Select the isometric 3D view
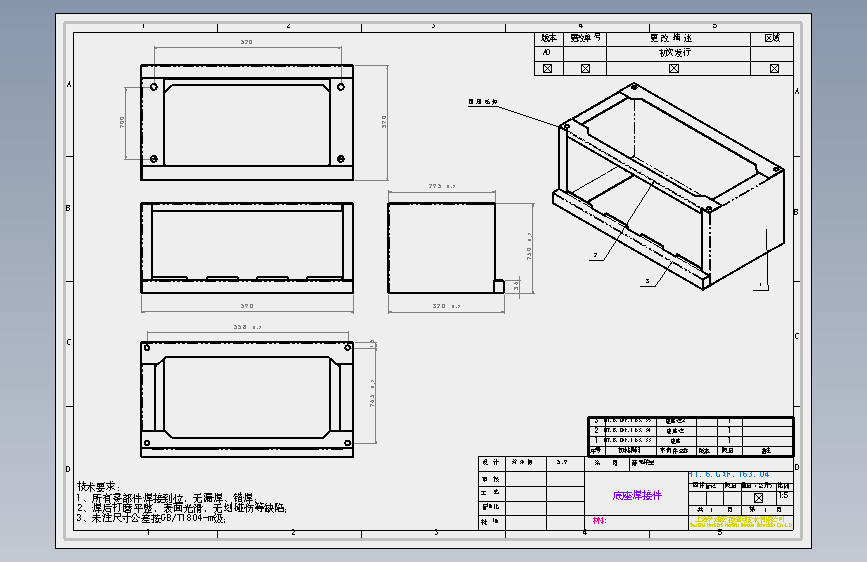This screenshot has width=867, height=562. (x=668, y=186)
